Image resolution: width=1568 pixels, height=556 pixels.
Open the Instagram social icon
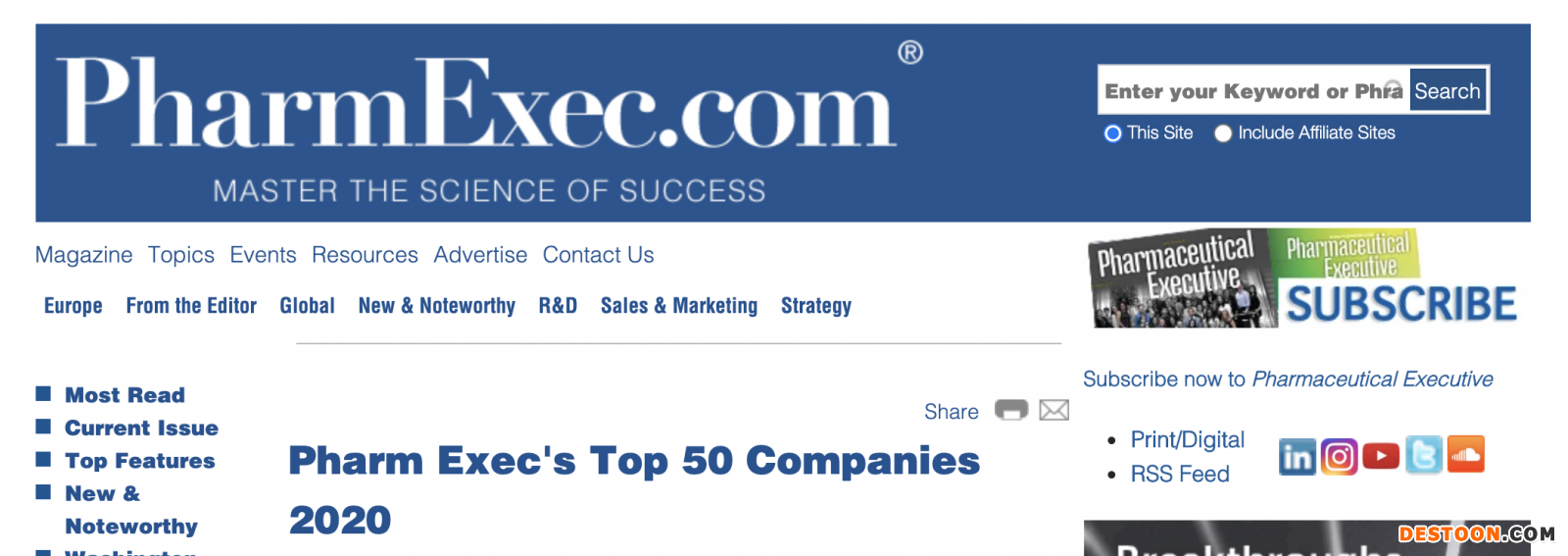[1339, 457]
